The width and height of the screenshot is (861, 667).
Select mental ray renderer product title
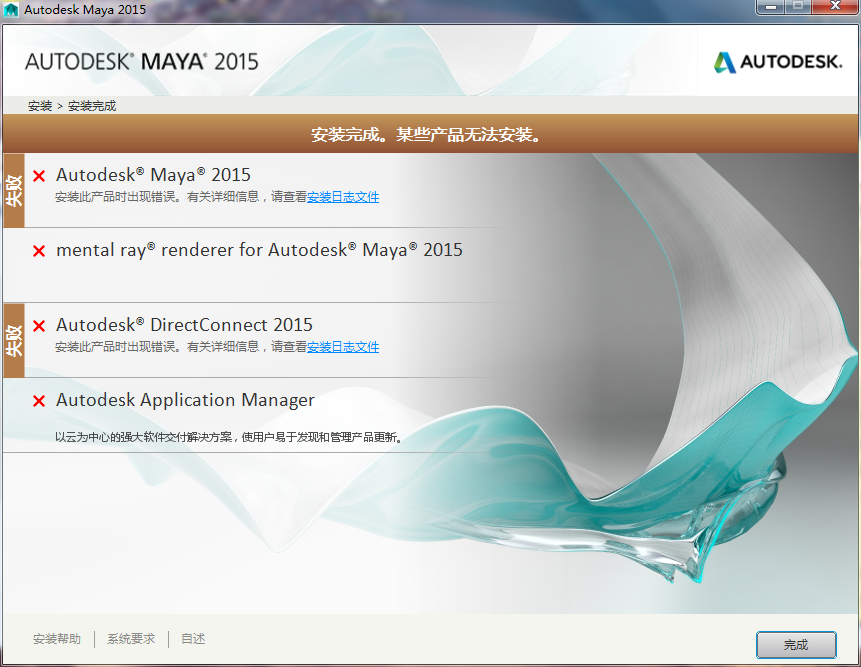(x=259, y=250)
